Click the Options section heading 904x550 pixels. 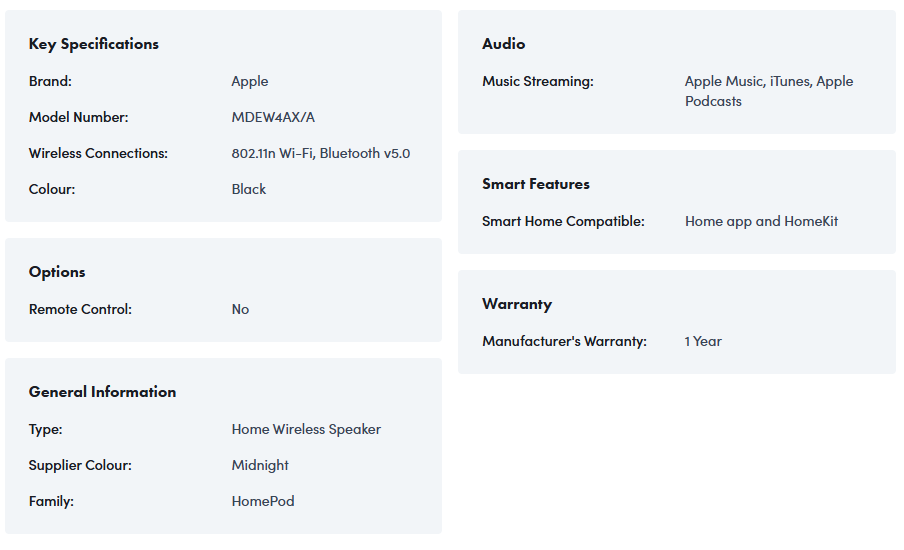[x=57, y=272]
